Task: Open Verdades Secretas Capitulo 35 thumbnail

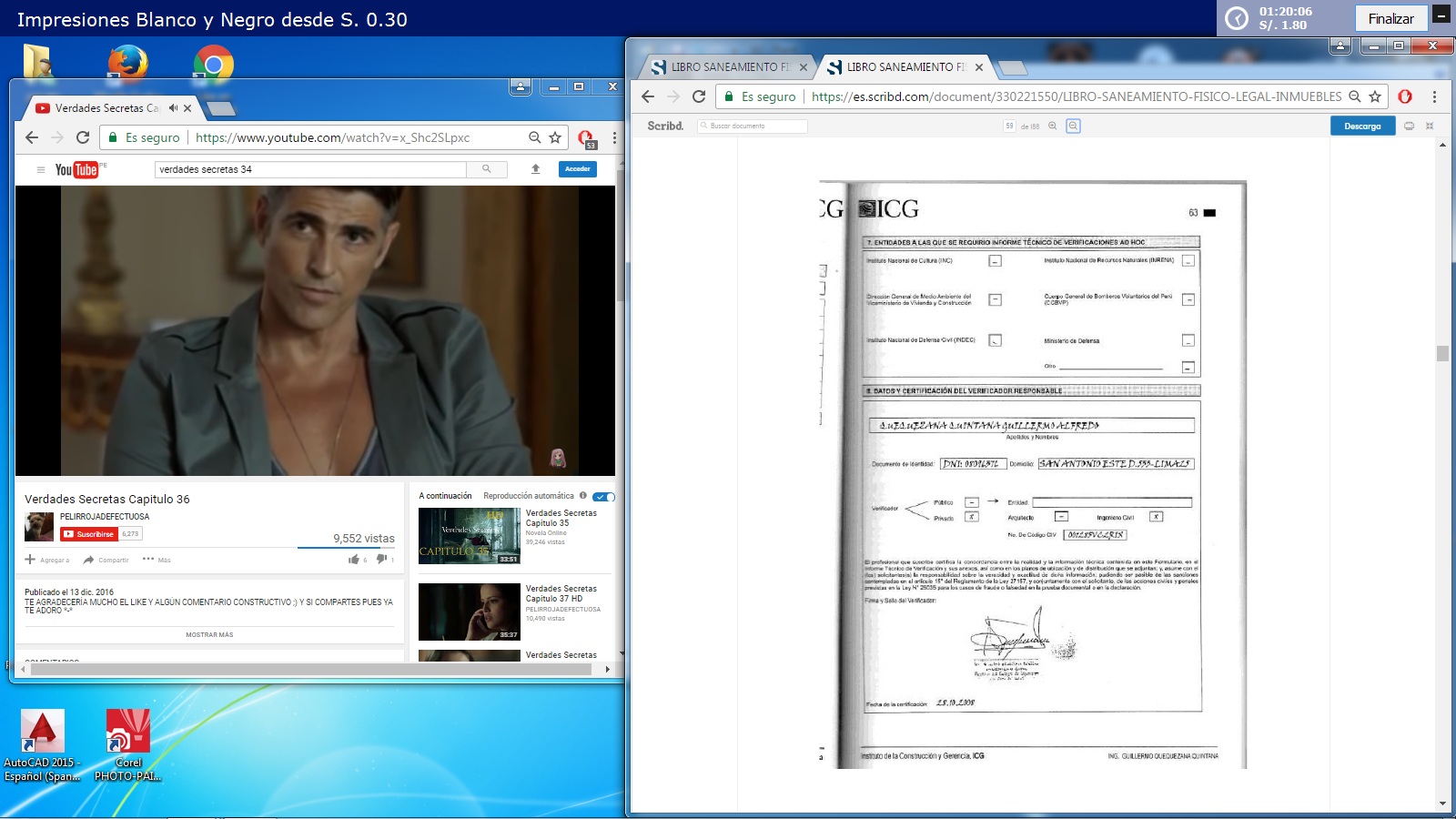Action: pyautogui.click(x=469, y=536)
